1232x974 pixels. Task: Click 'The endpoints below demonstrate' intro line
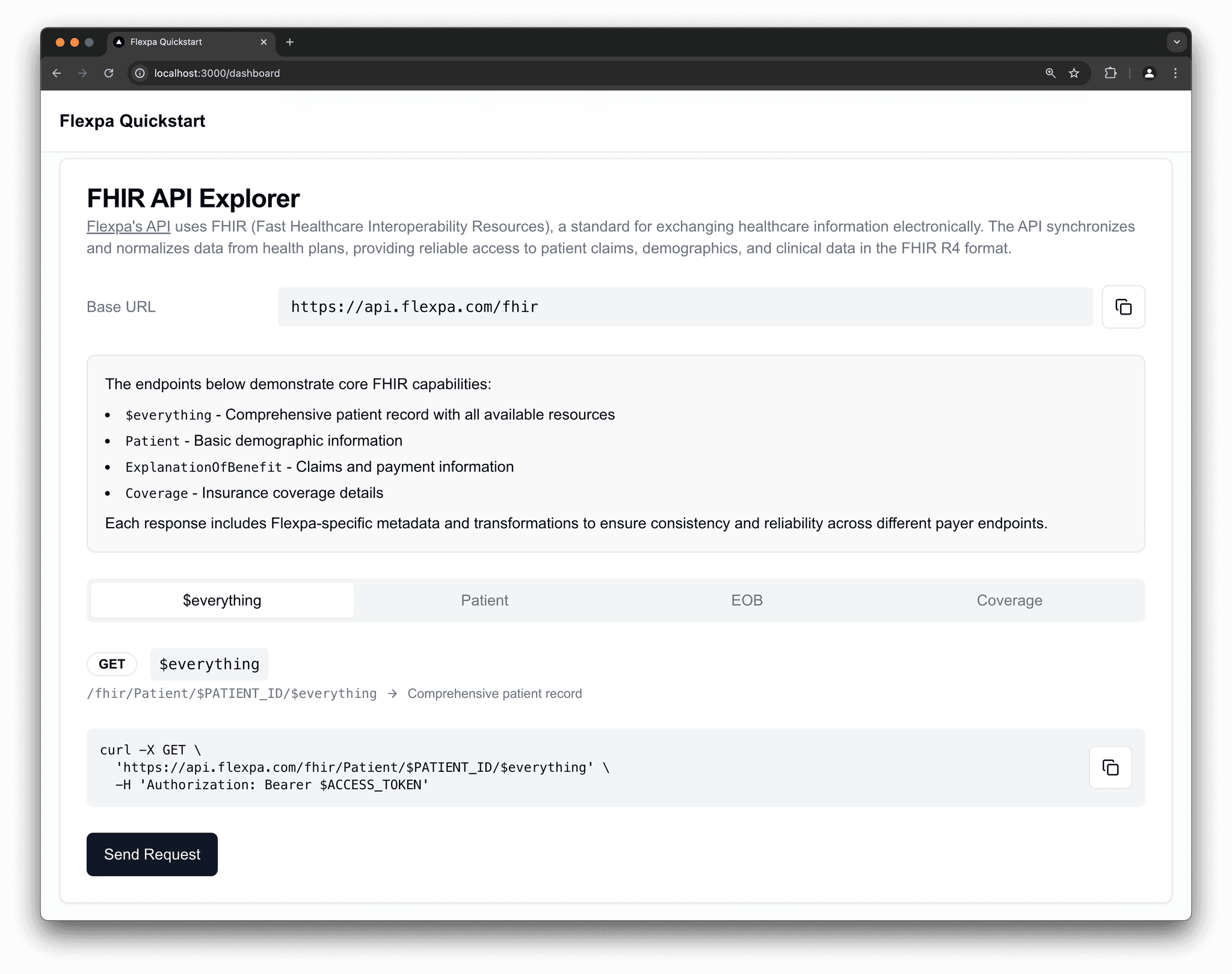tap(298, 384)
